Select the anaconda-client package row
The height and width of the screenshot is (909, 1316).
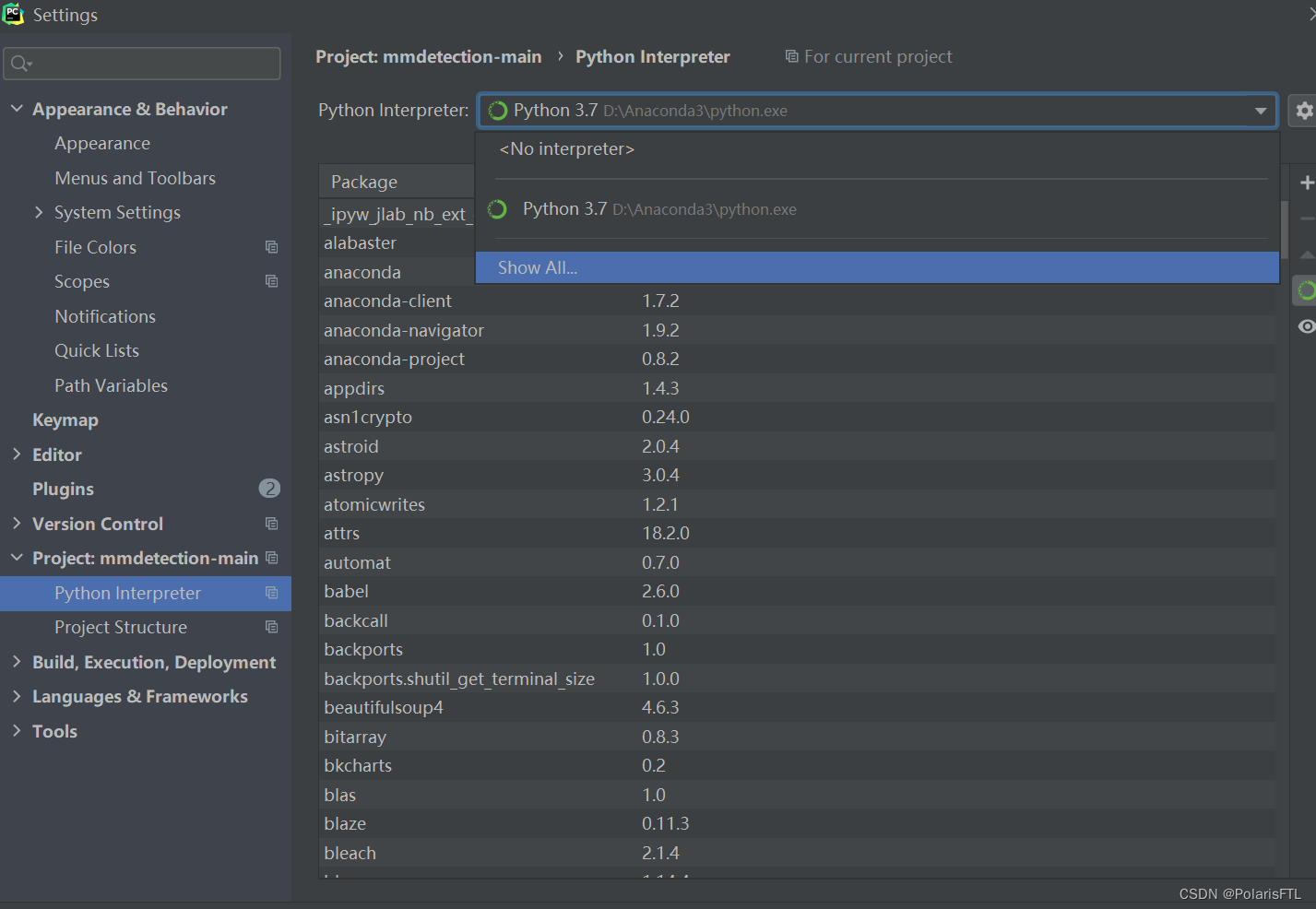pos(798,301)
